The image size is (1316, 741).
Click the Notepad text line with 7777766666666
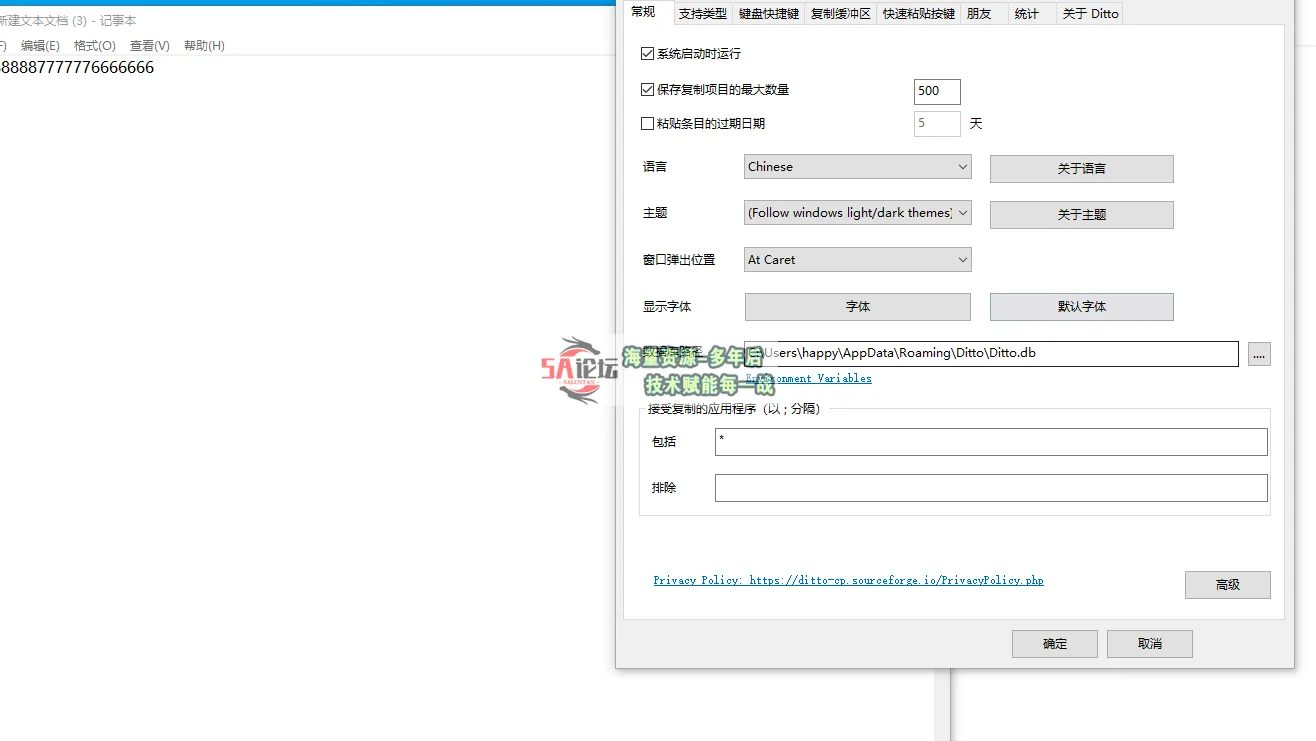pos(77,68)
